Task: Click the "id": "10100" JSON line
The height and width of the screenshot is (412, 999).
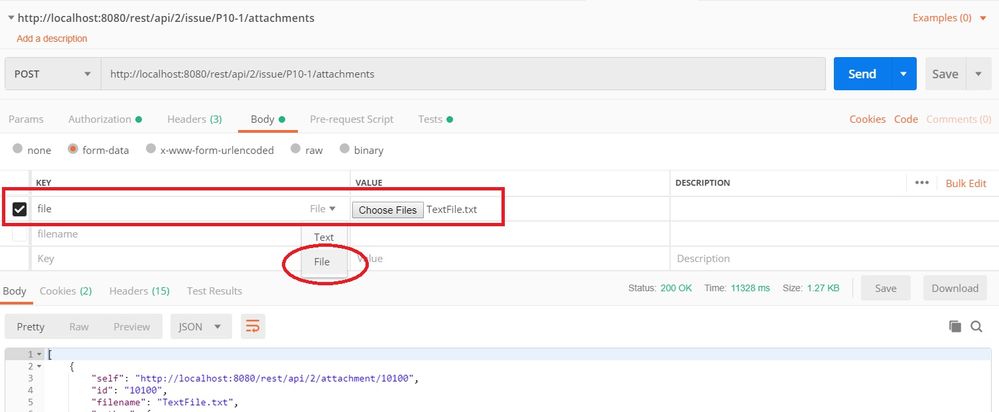Action: [x=129, y=390]
